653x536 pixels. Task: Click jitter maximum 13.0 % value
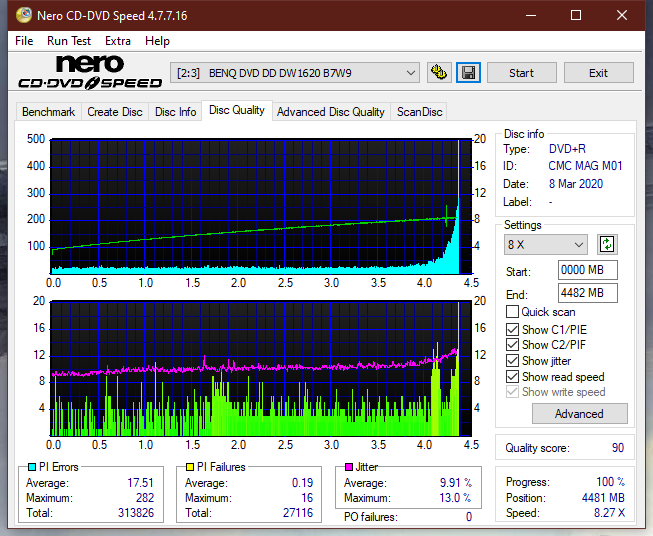(x=456, y=498)
